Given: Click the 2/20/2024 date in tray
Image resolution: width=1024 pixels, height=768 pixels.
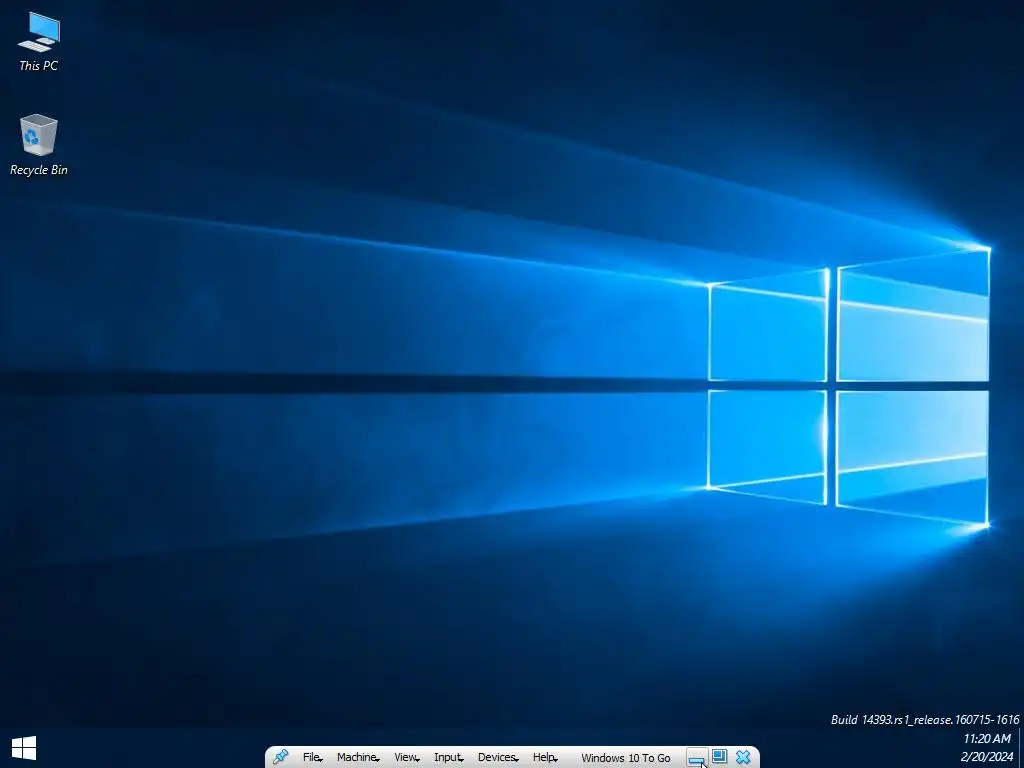Looking at the screenshot, I should (987, 758).
